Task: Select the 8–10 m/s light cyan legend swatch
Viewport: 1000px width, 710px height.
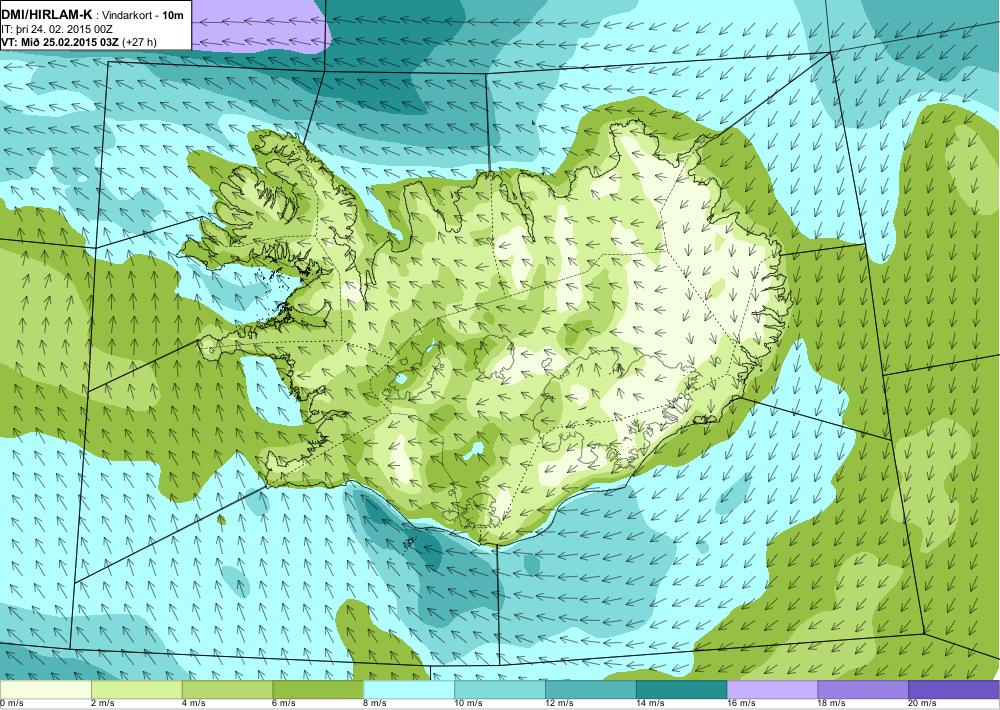Action: 409,690
